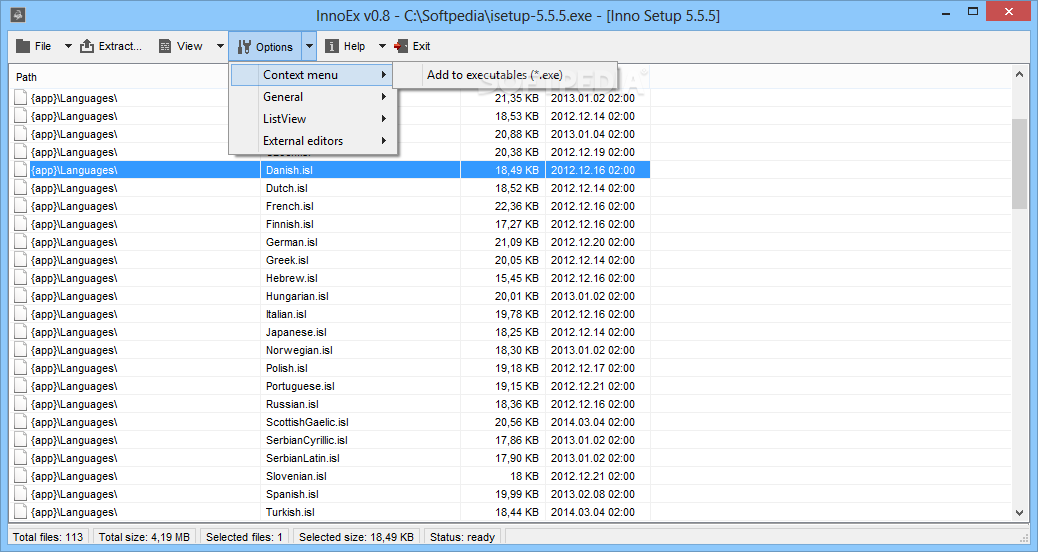Click Selected size: 18,49 KB status entry
The width and height of the screenshot is (1038, 552).
point(356,537)
